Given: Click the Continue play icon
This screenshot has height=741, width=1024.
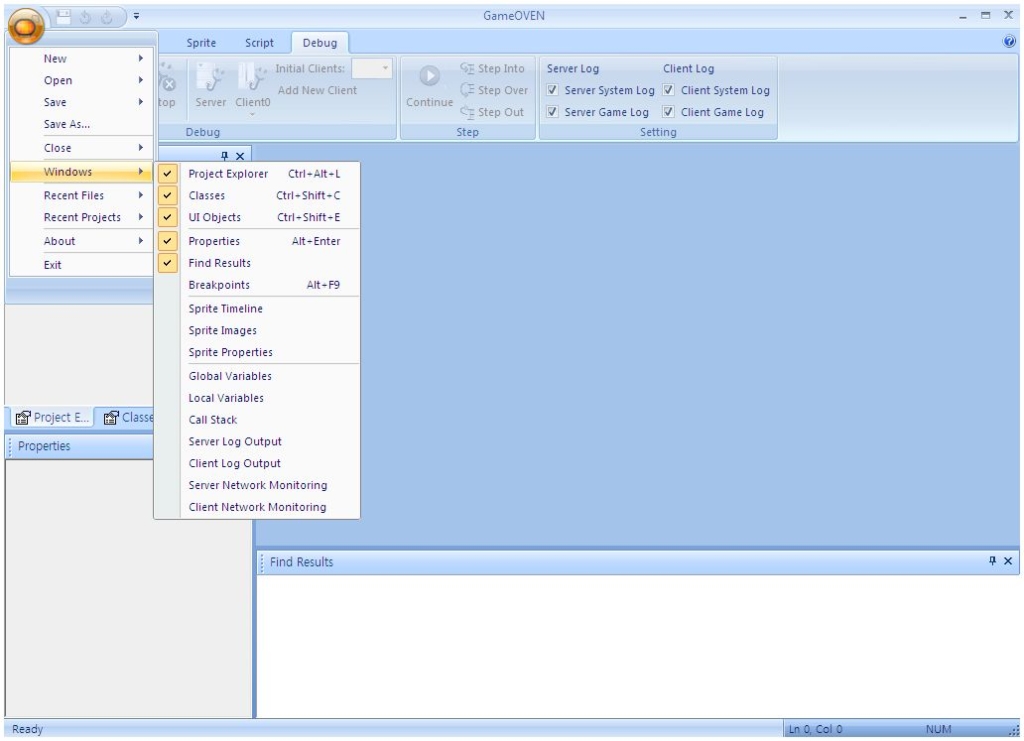Looking at the screenshot, I should (x=429, y=86).
